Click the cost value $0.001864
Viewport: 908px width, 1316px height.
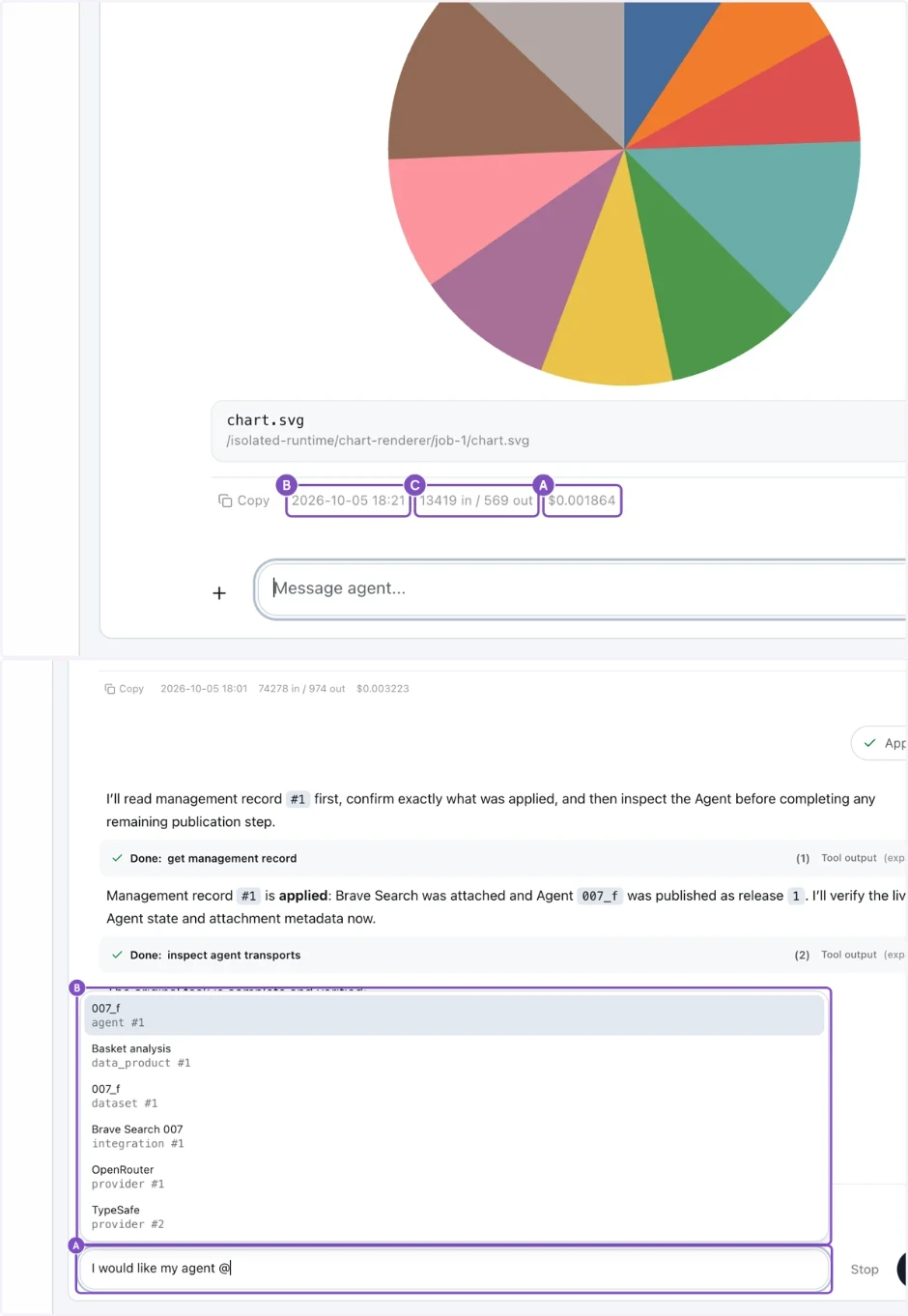(582, 501)
